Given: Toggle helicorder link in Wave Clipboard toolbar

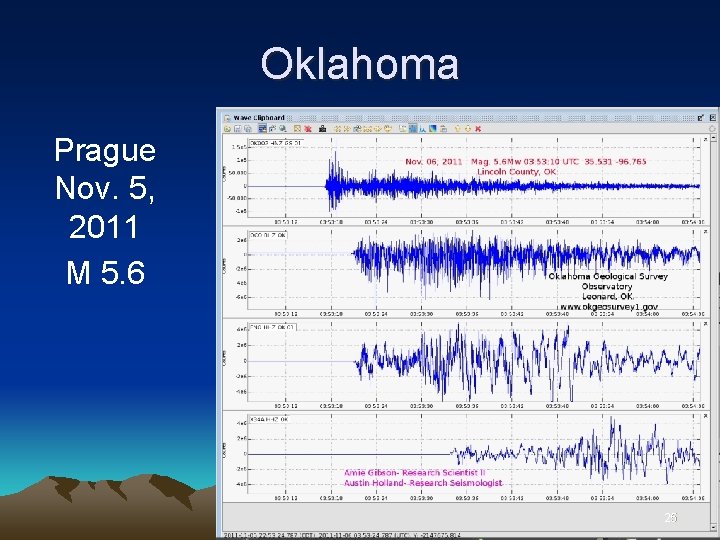Looking at the screenshot, I should tap(263, 129).
